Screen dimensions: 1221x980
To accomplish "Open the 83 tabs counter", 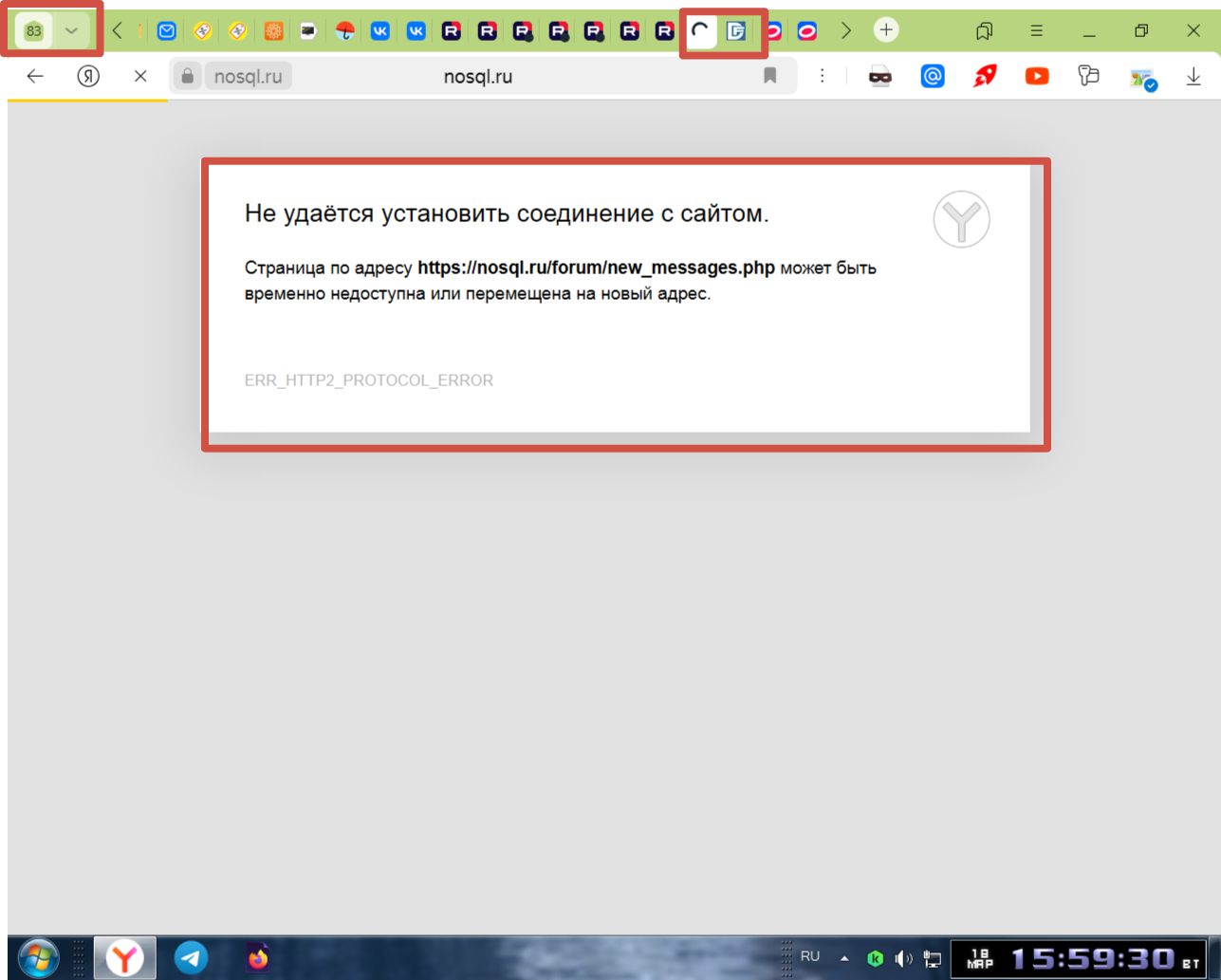I will tap(34, 31).
